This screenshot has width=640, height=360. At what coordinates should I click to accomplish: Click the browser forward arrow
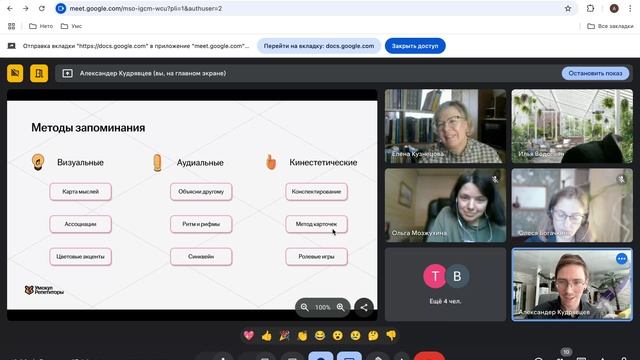(25, 8)
